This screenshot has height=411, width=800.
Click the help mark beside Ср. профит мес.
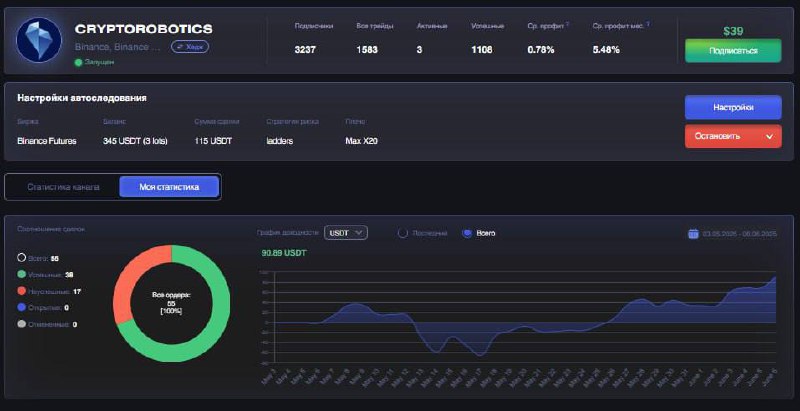[x=648, y=24]
